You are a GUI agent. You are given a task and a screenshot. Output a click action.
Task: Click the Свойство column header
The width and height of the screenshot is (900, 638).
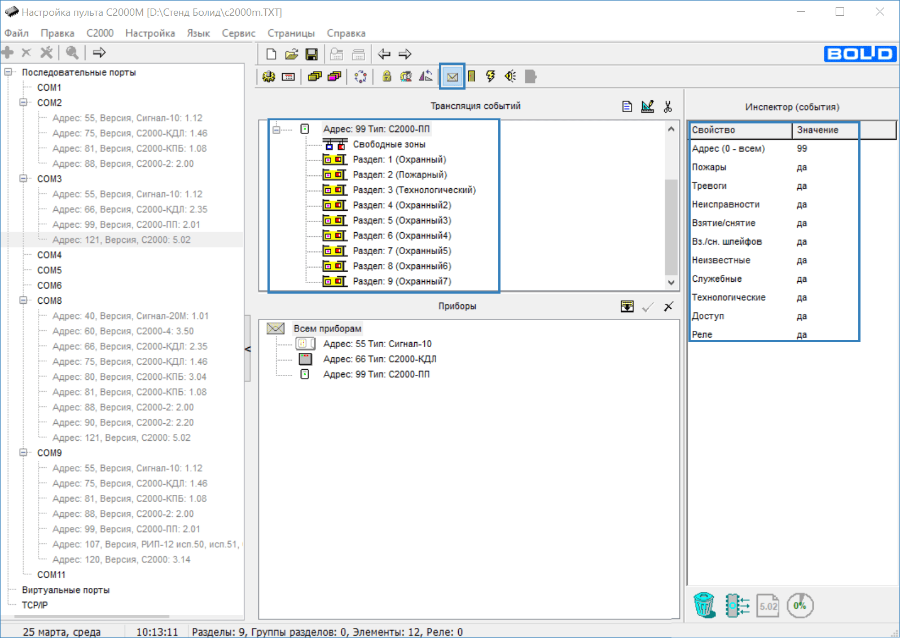(741, 130)
